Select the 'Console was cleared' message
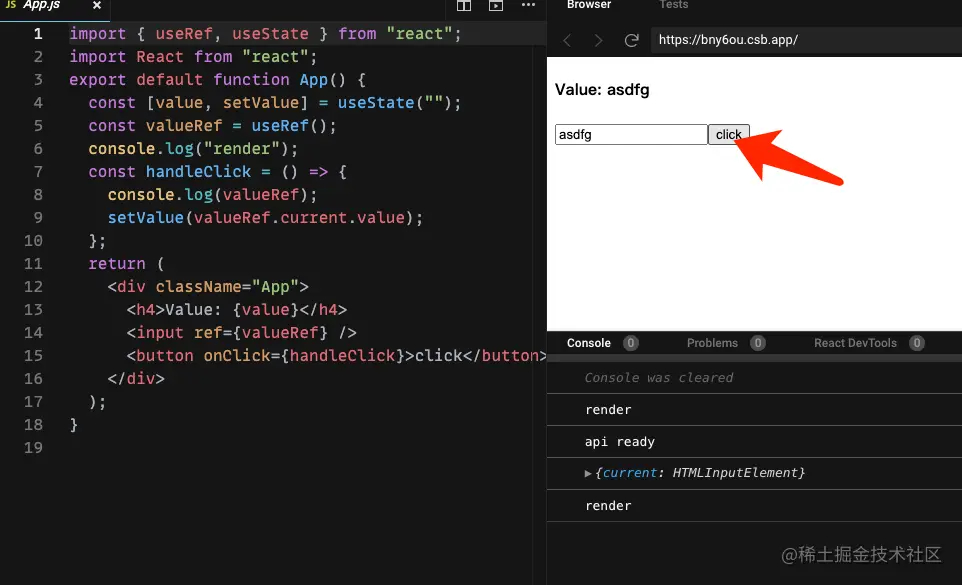The width and height of the screenshot is (962, 585). [658, 378]
